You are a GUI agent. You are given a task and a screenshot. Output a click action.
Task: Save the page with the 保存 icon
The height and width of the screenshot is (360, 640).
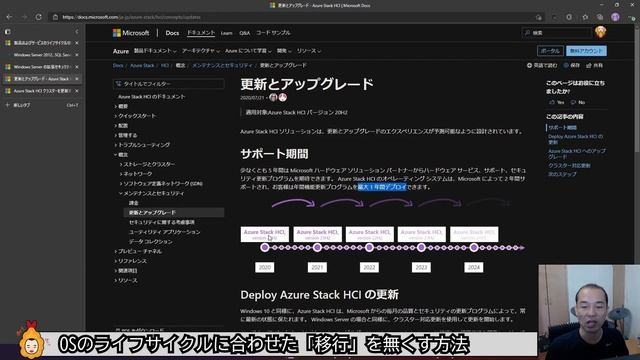point(566,65)
